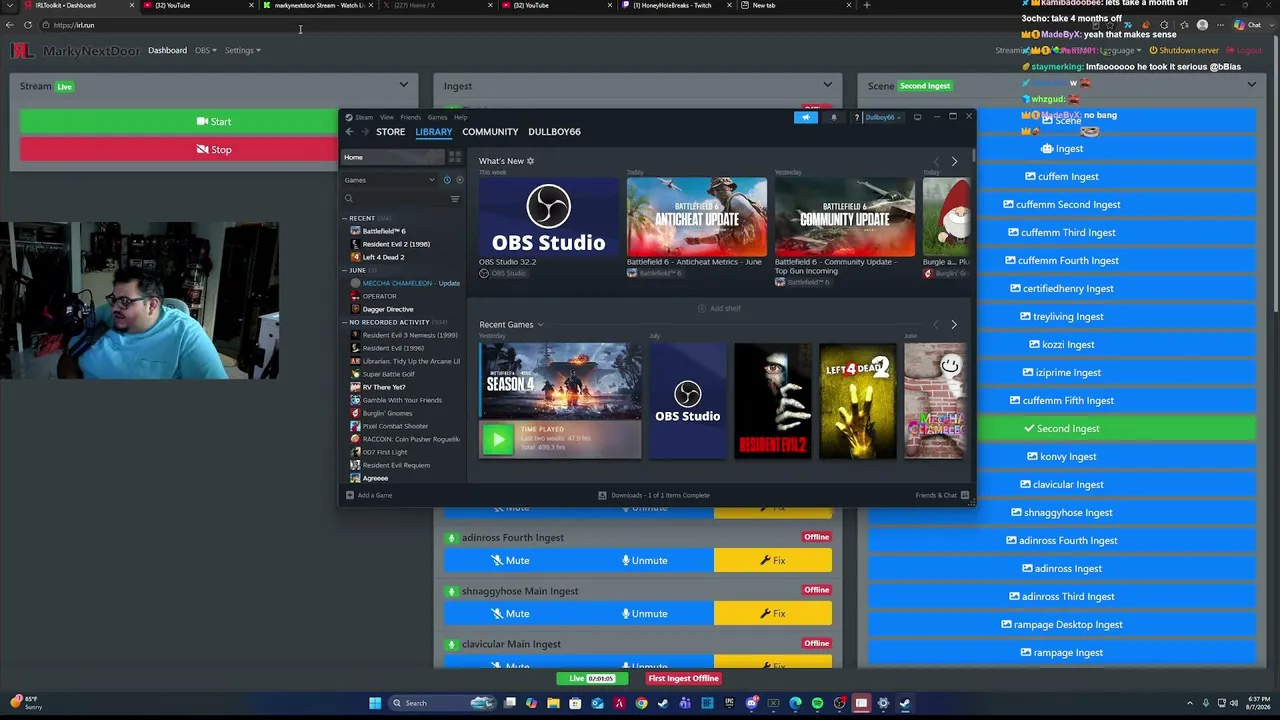Open What's New settings gear
Viewport: 1280px width, 720px height.
coord(530,161)
